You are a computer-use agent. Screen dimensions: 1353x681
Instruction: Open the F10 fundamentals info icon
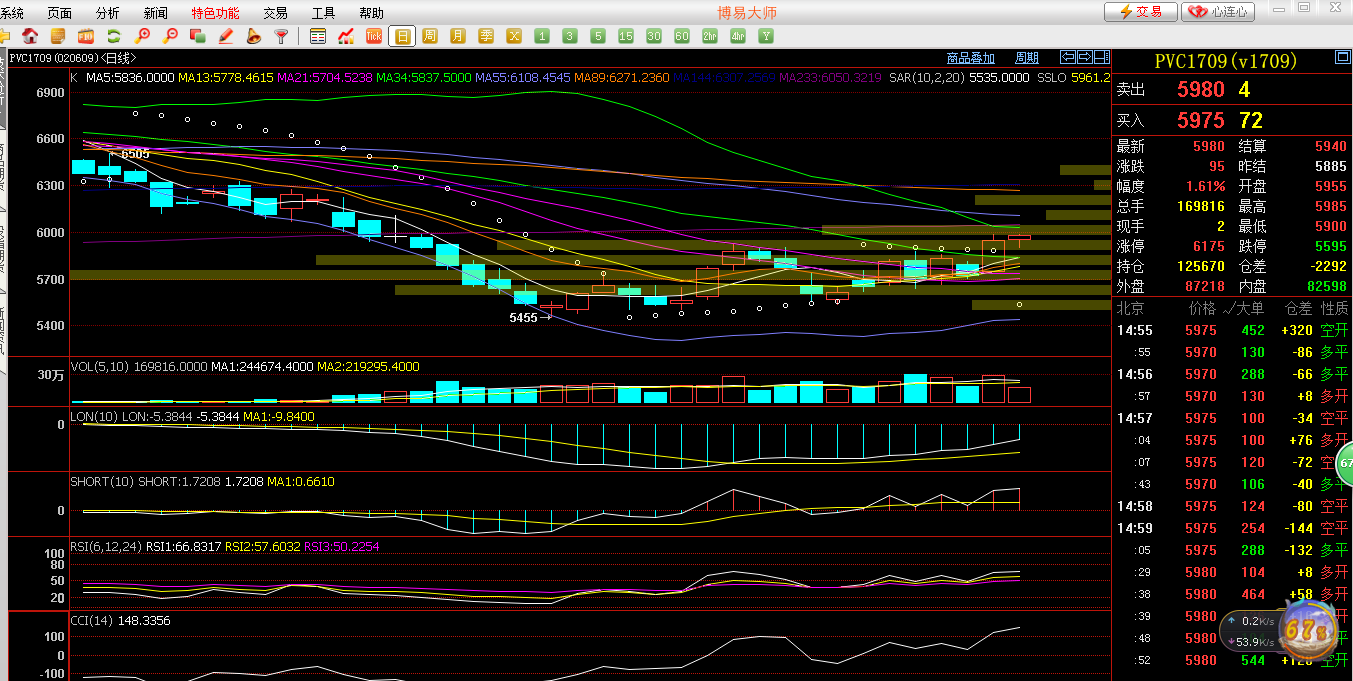[x=86, y=36]
